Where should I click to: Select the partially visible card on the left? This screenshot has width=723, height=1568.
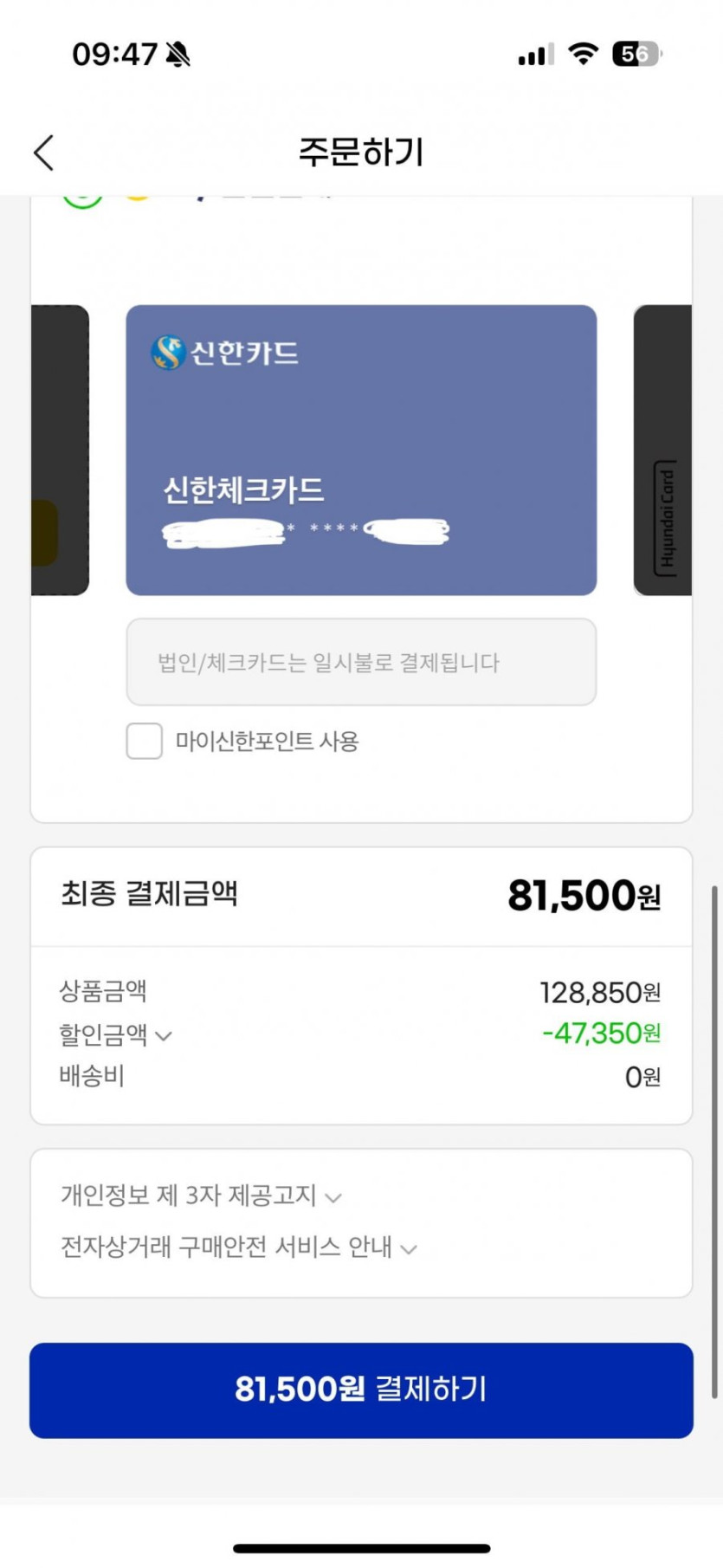click(x=60, y=450)
